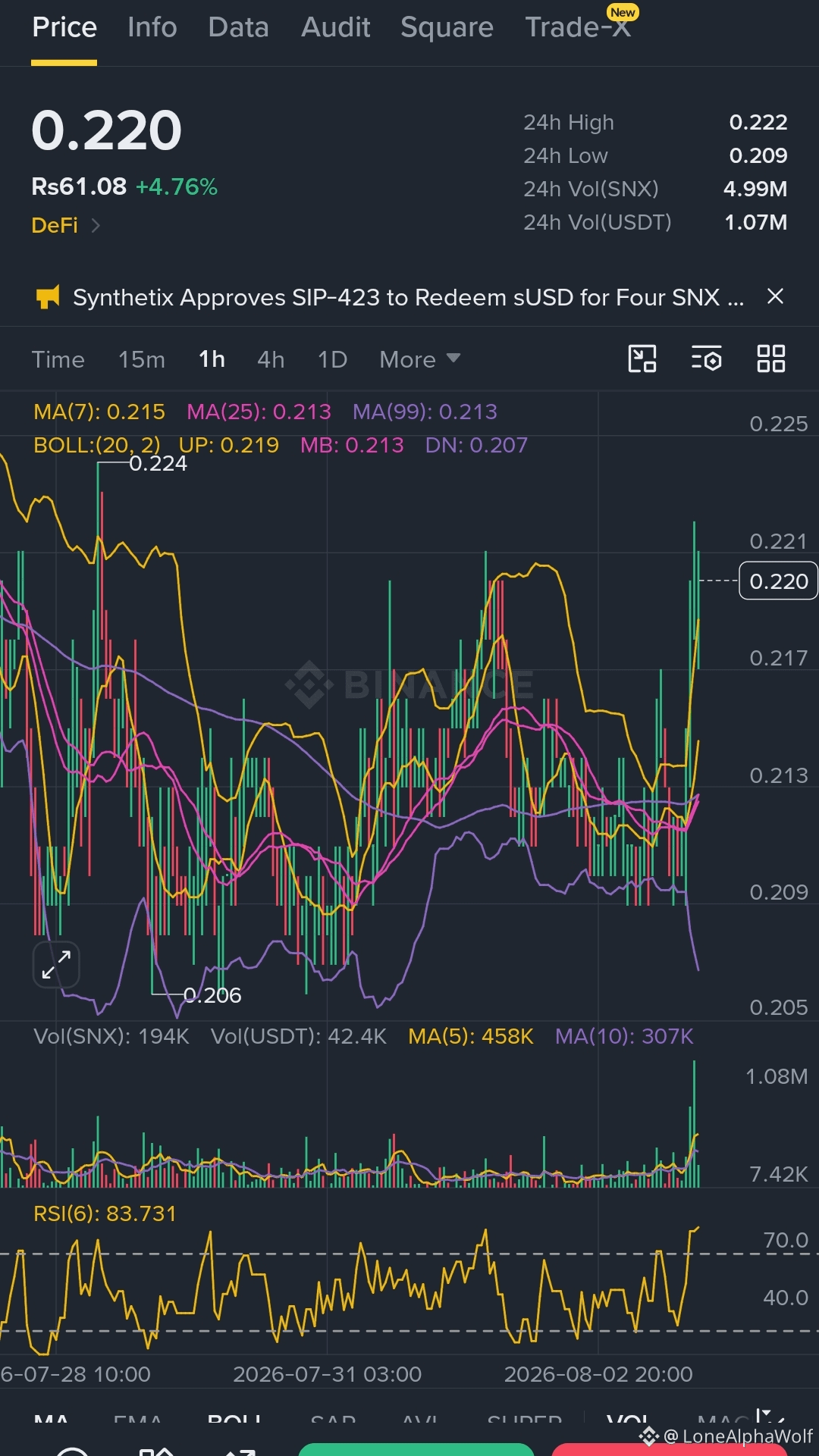Select the 4h timeframe

pos(271,359)
